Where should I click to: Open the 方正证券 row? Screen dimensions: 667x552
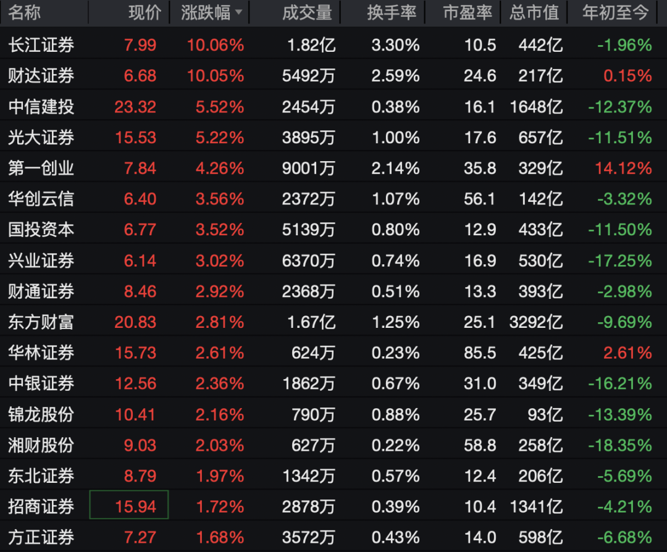tap(41, 537)
